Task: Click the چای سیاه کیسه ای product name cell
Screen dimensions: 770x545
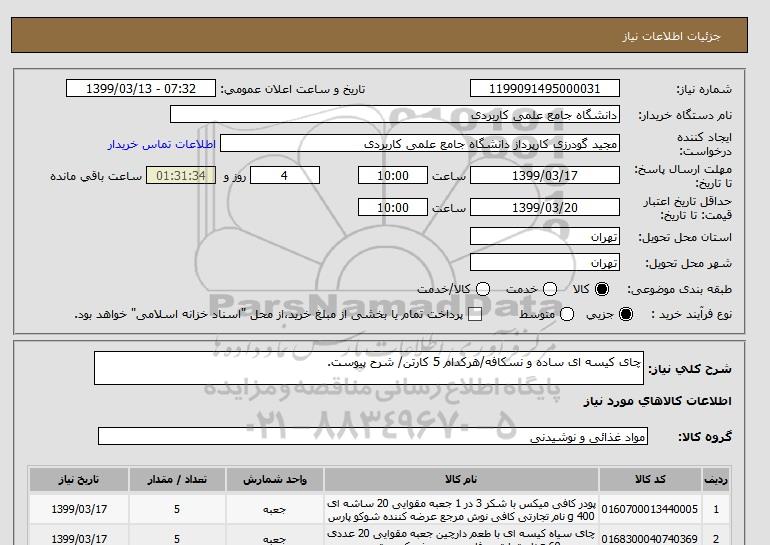Action: point(461,536)
